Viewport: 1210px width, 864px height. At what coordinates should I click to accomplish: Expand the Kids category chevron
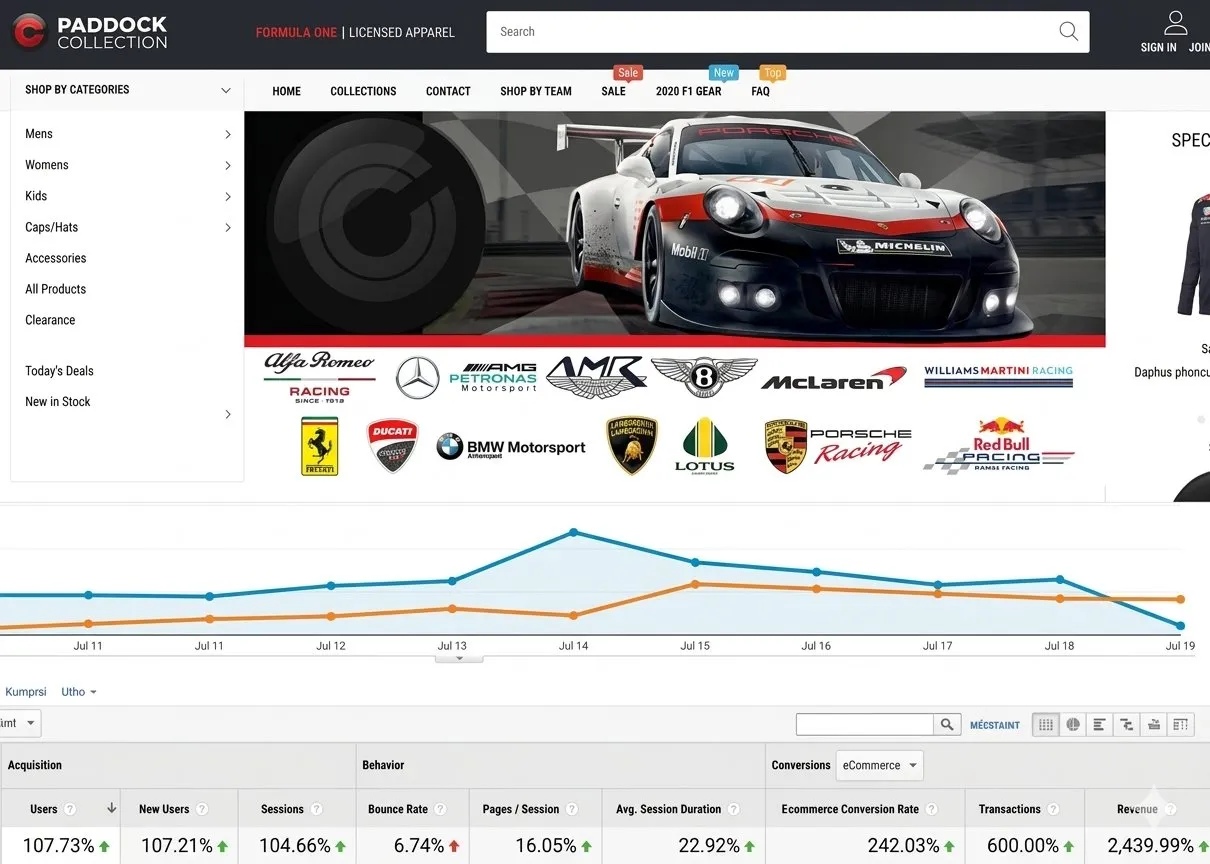[x=228, y=196]
